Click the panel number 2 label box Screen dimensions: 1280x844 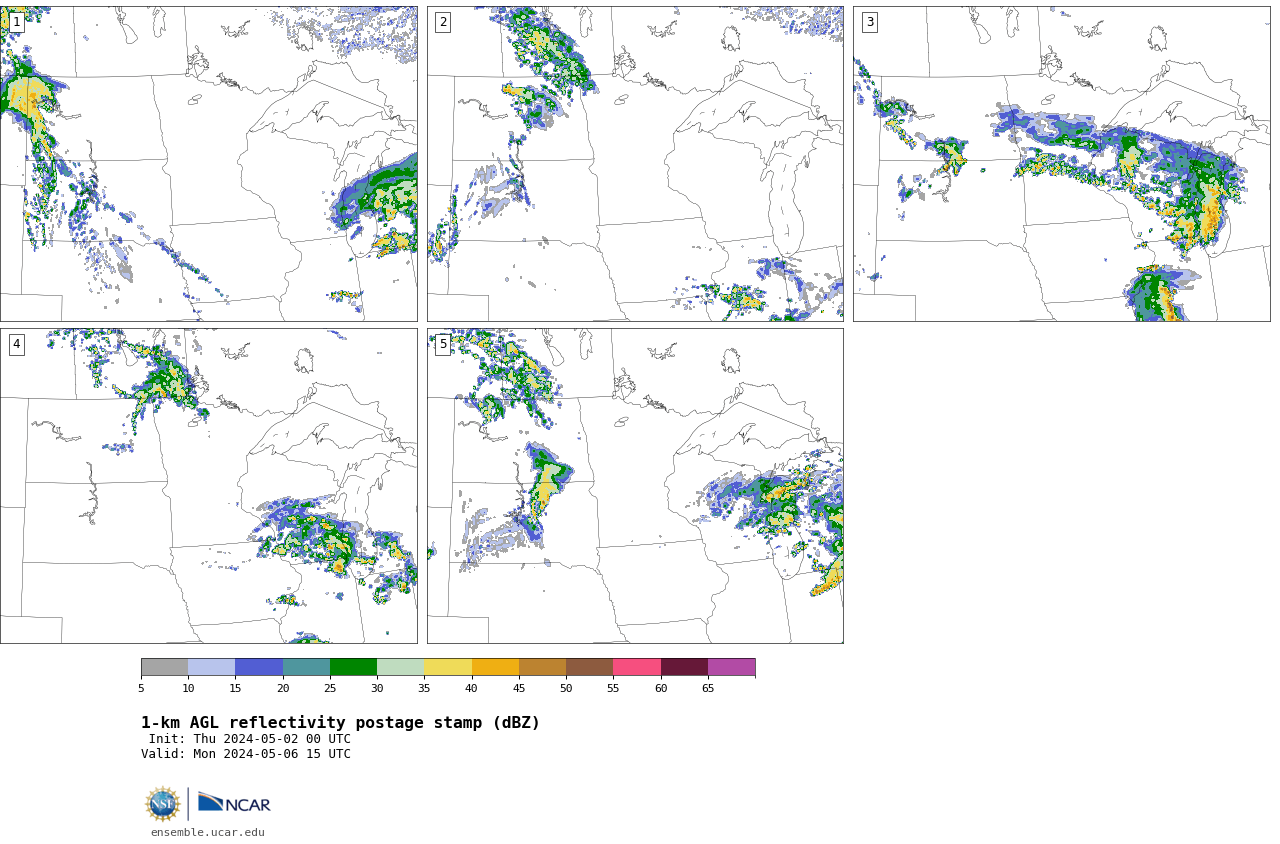tap(443, 22)
